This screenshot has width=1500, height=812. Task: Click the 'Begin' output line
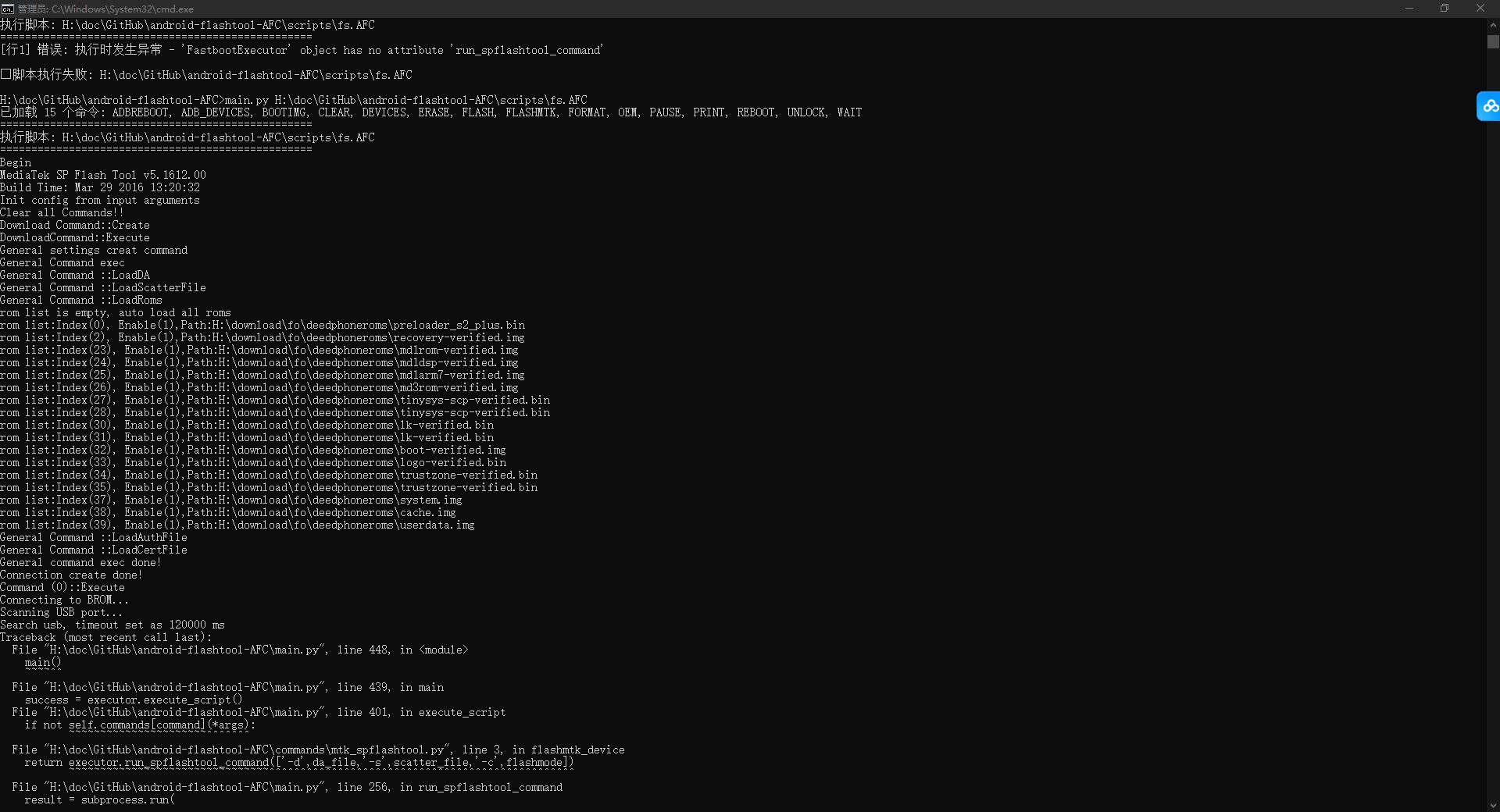(16, 163)
